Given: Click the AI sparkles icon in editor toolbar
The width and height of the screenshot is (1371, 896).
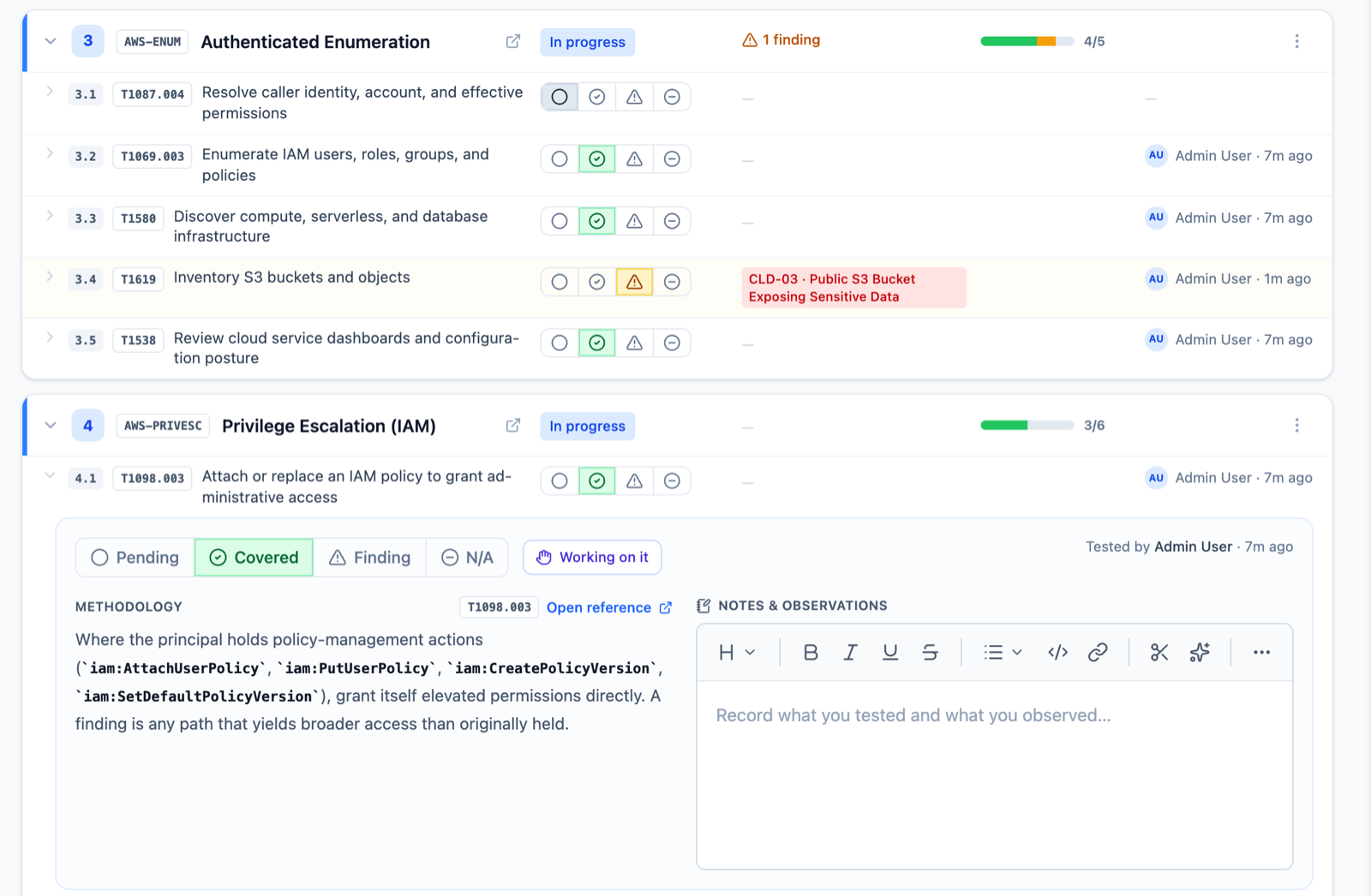Looking at the screenshot, I should (x=1200, y=653).
